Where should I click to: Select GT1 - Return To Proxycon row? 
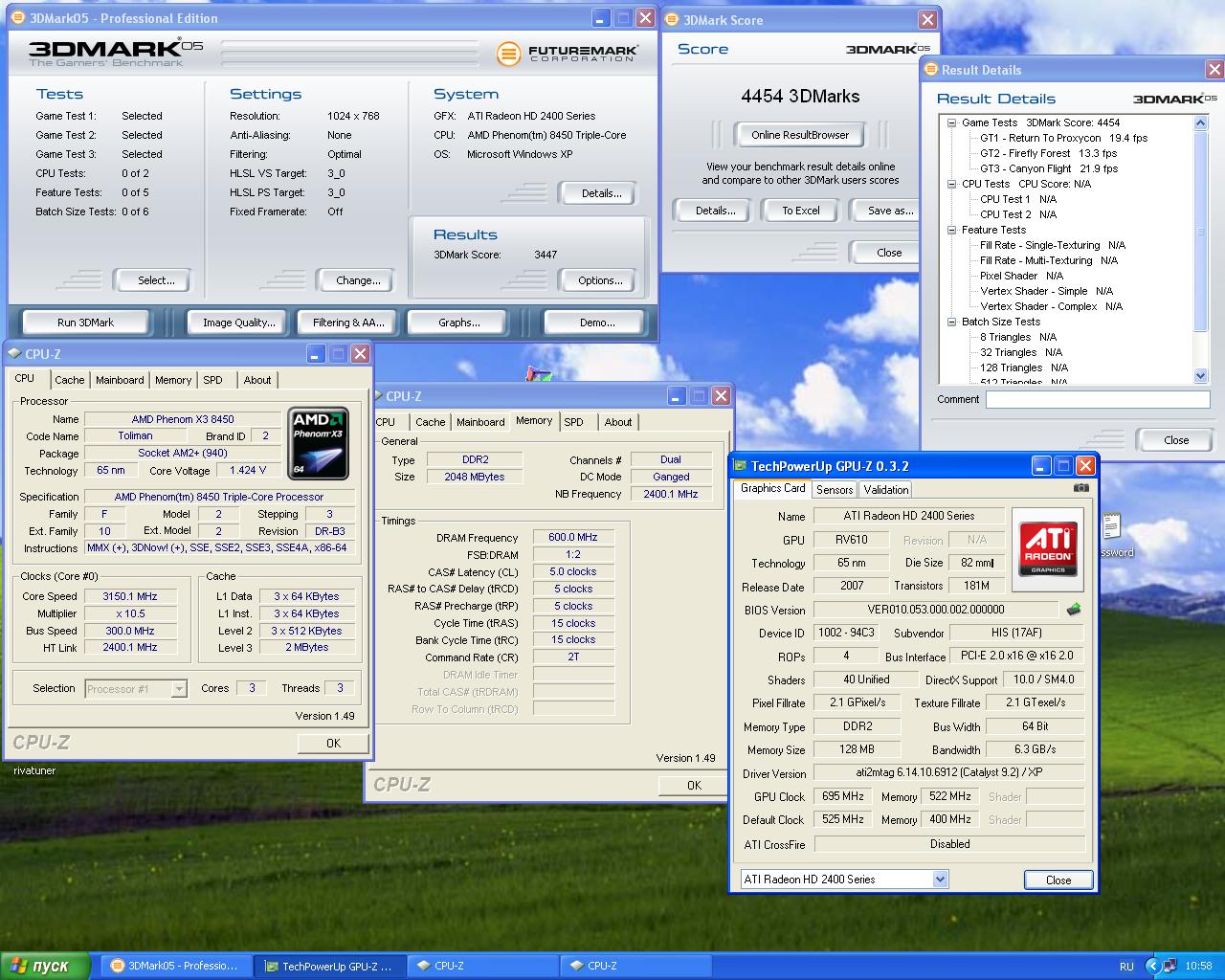(x=1063, y=138)
